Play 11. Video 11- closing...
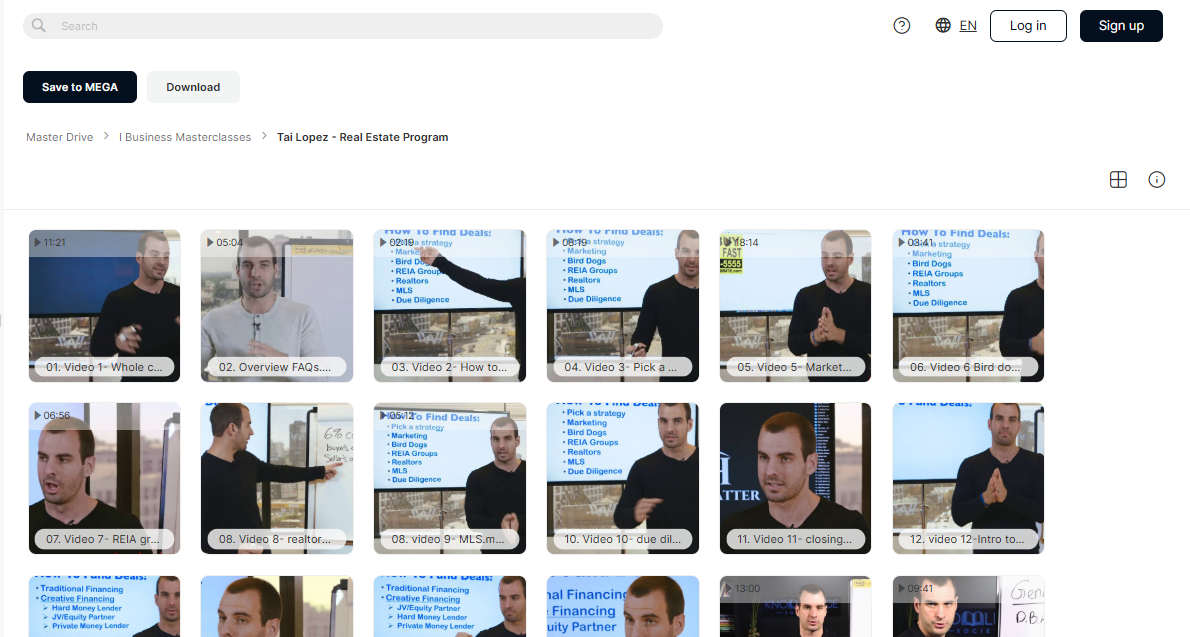 coord(795,478)
